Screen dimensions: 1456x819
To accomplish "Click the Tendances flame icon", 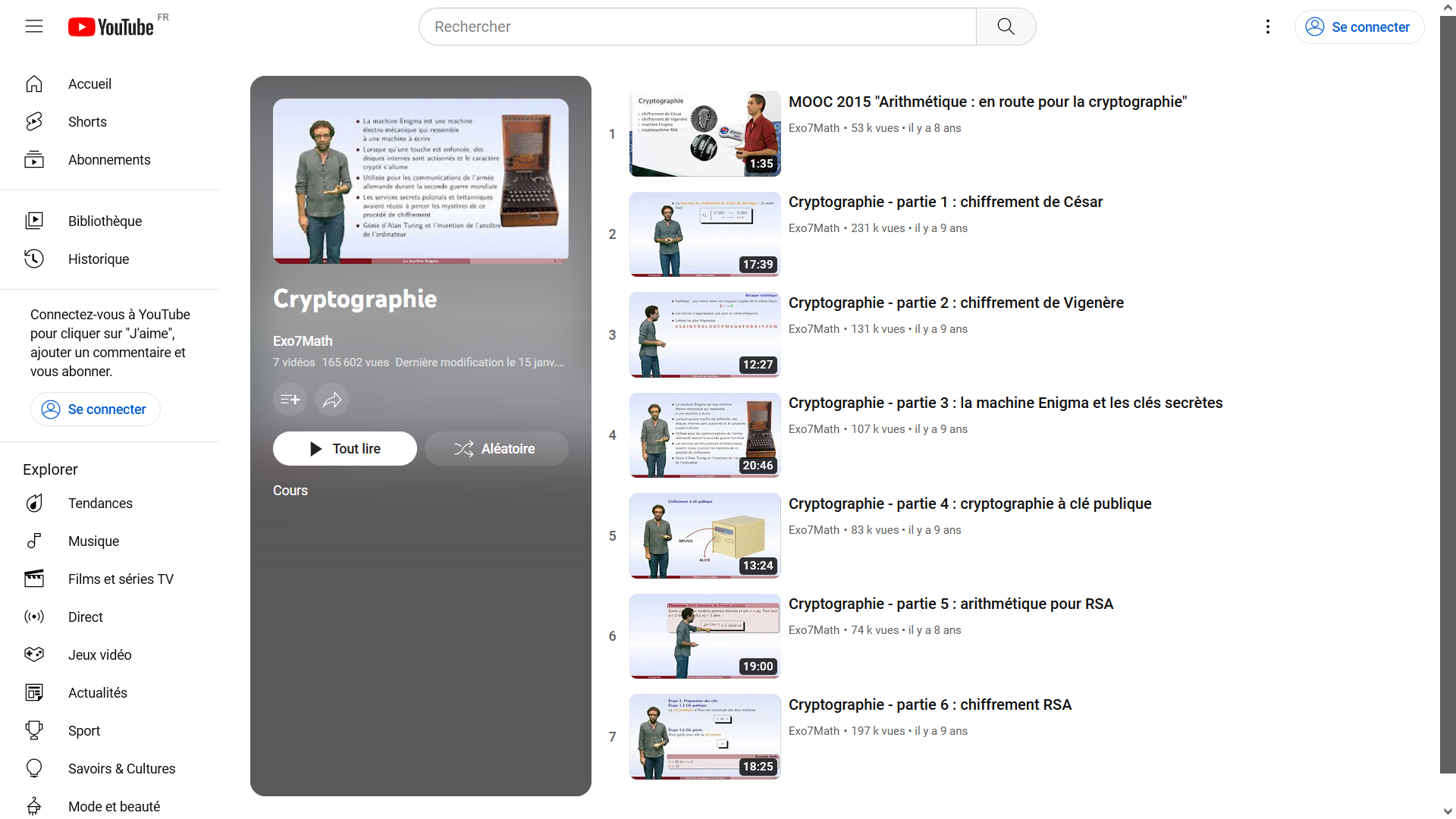I will point(34,503).
